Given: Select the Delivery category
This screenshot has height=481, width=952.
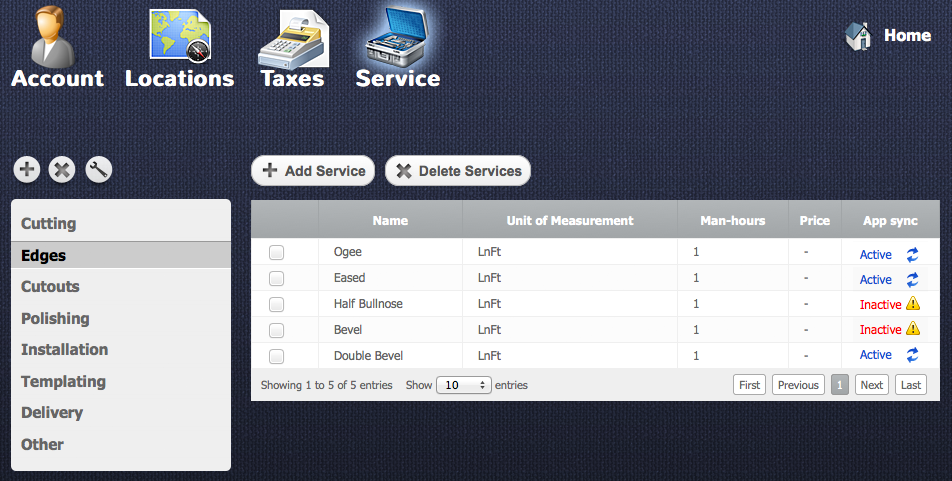Looking at the screenshot, I should pos(121,413).
